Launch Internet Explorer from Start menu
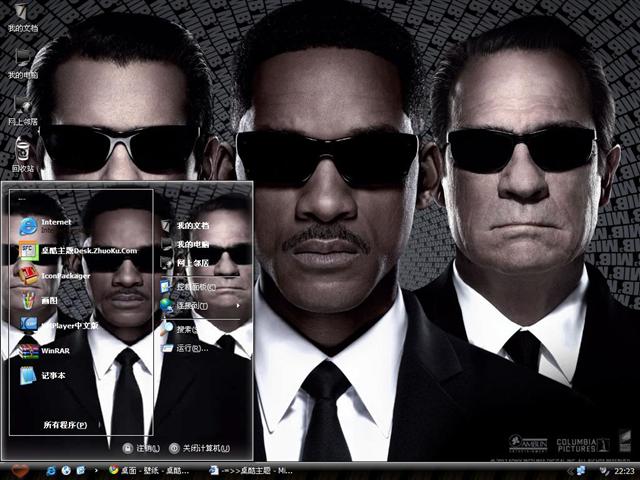Screen dimensions: 640x480 pos(46,226)
